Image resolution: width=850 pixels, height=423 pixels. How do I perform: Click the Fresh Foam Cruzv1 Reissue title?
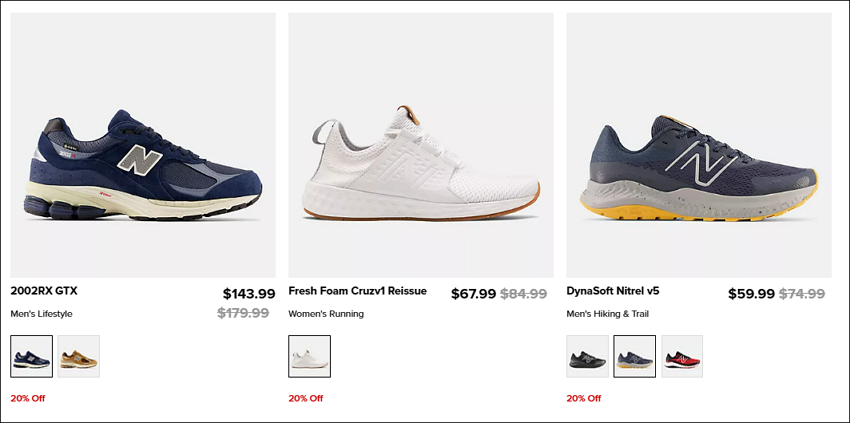pos(357,291)
